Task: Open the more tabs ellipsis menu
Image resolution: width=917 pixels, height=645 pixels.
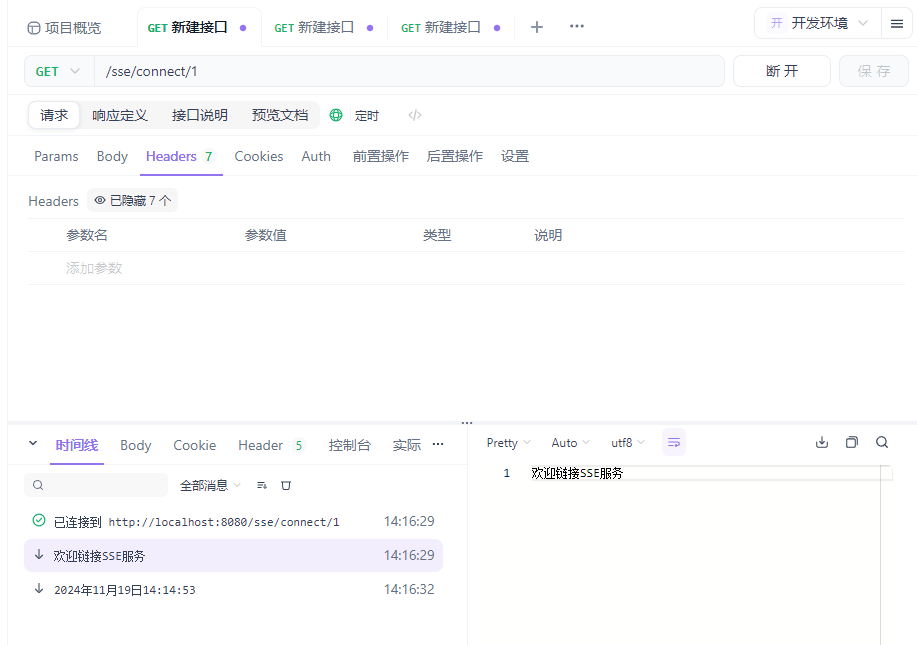Action: [577, 26]
